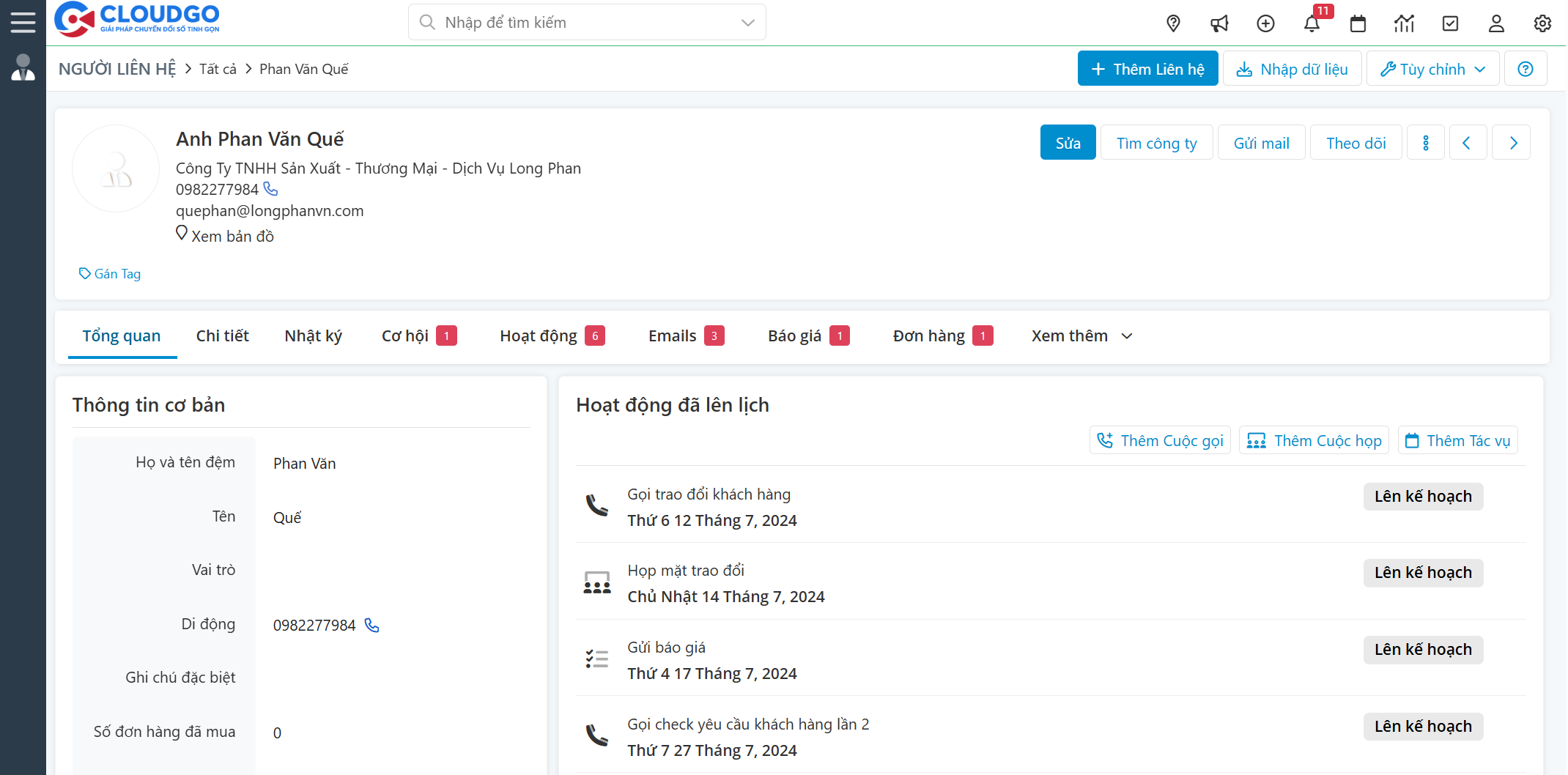The image size is (1568, 775).
Task: Open the notifications bell
Action: tap(1312, 23)
